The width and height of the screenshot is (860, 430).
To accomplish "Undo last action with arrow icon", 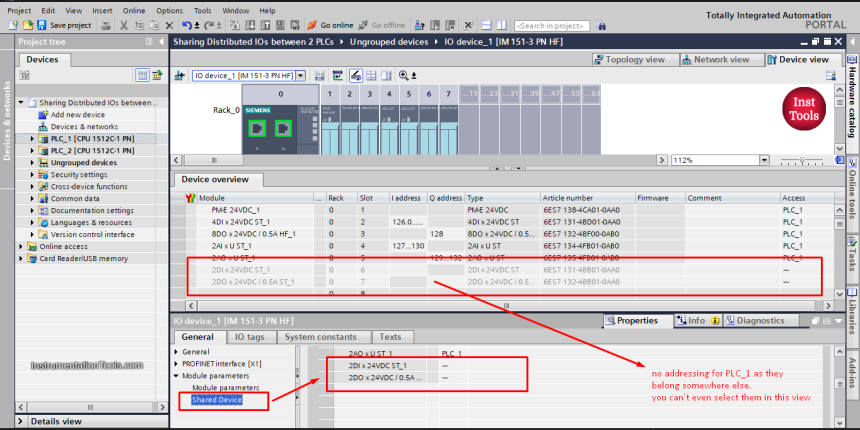I will (x=187, y=25).
